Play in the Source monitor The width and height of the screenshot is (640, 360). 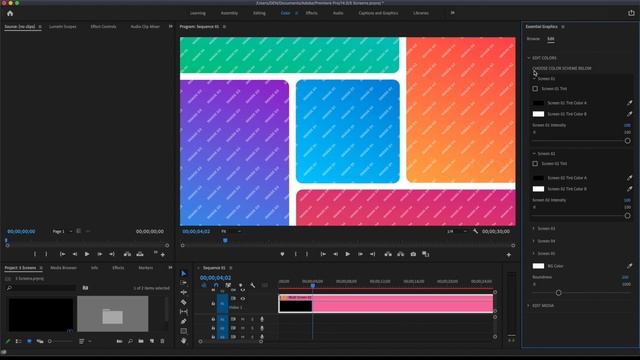pos(87,254)
